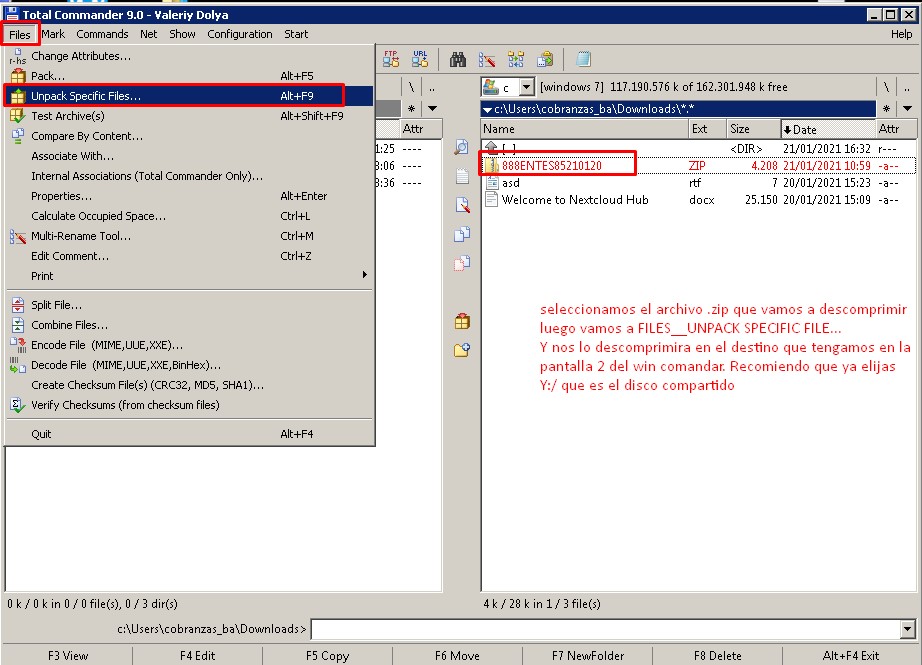Click the multi-rename tool toolbar icon
Viewport: 922px width, 665px height.
pyautogui.click(x=487, y=59)
